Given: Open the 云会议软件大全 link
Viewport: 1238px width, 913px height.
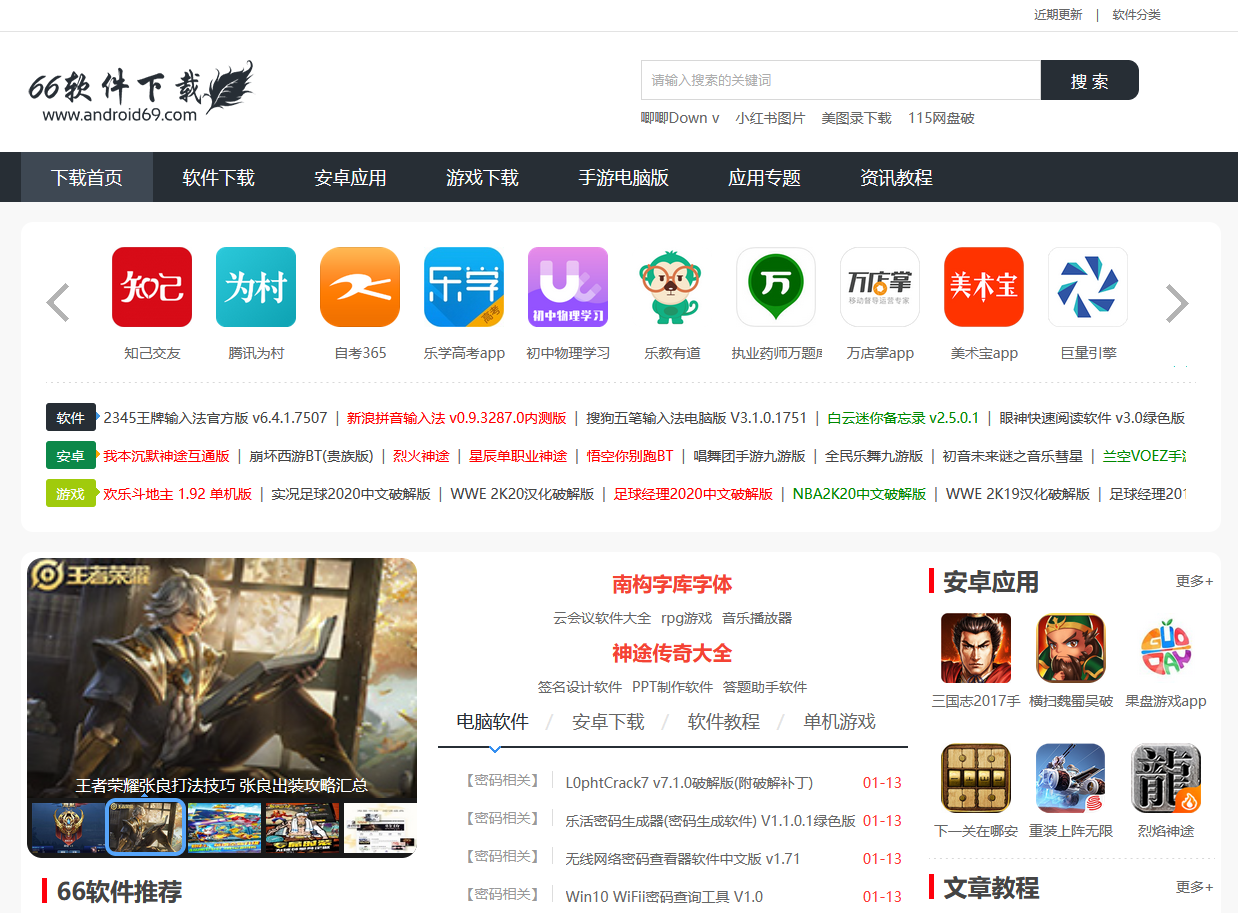Looking at the screenshot, I should [x=602, y=618].
